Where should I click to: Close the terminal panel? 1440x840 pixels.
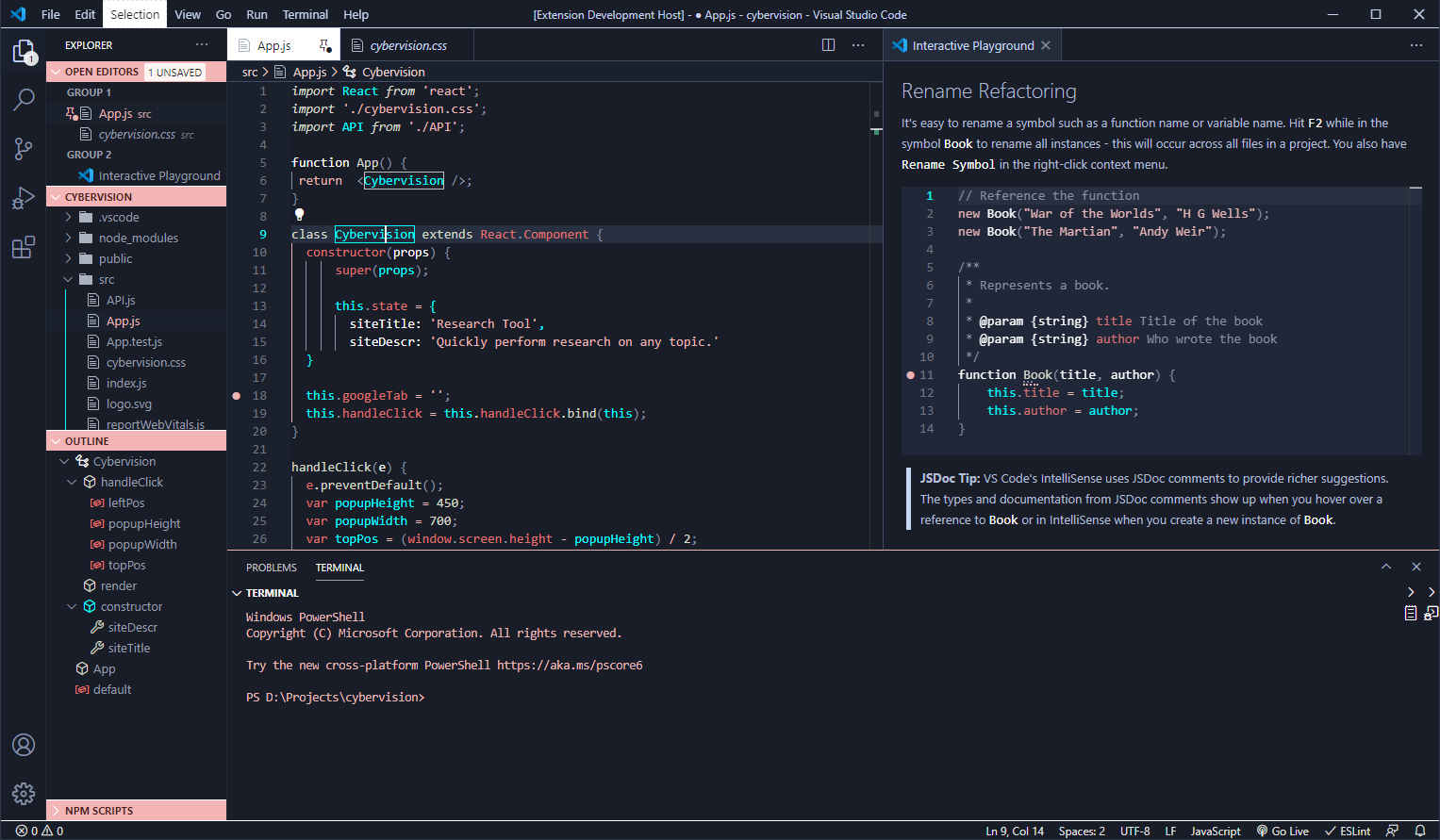(x=1416, y=567)
